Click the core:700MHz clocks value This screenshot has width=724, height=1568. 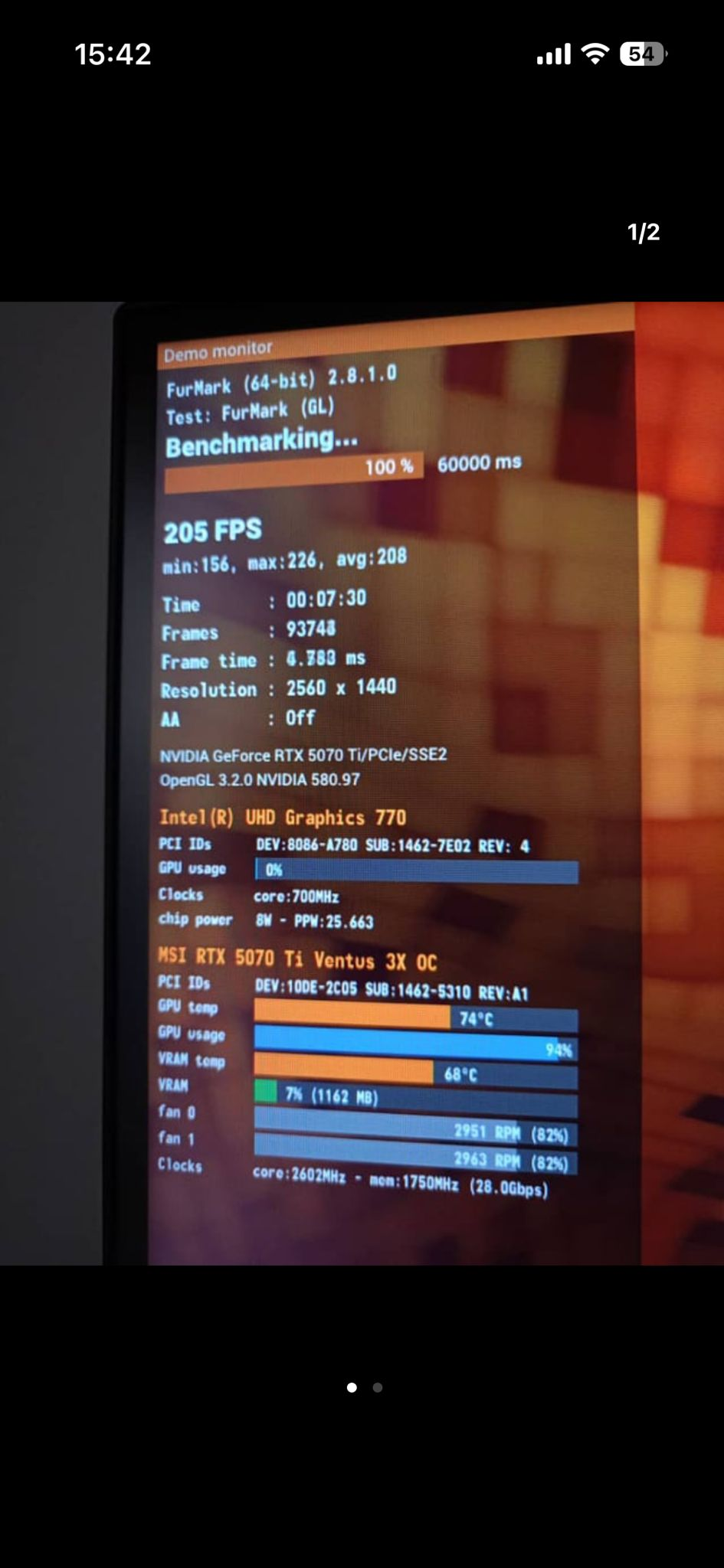(296, 897)
